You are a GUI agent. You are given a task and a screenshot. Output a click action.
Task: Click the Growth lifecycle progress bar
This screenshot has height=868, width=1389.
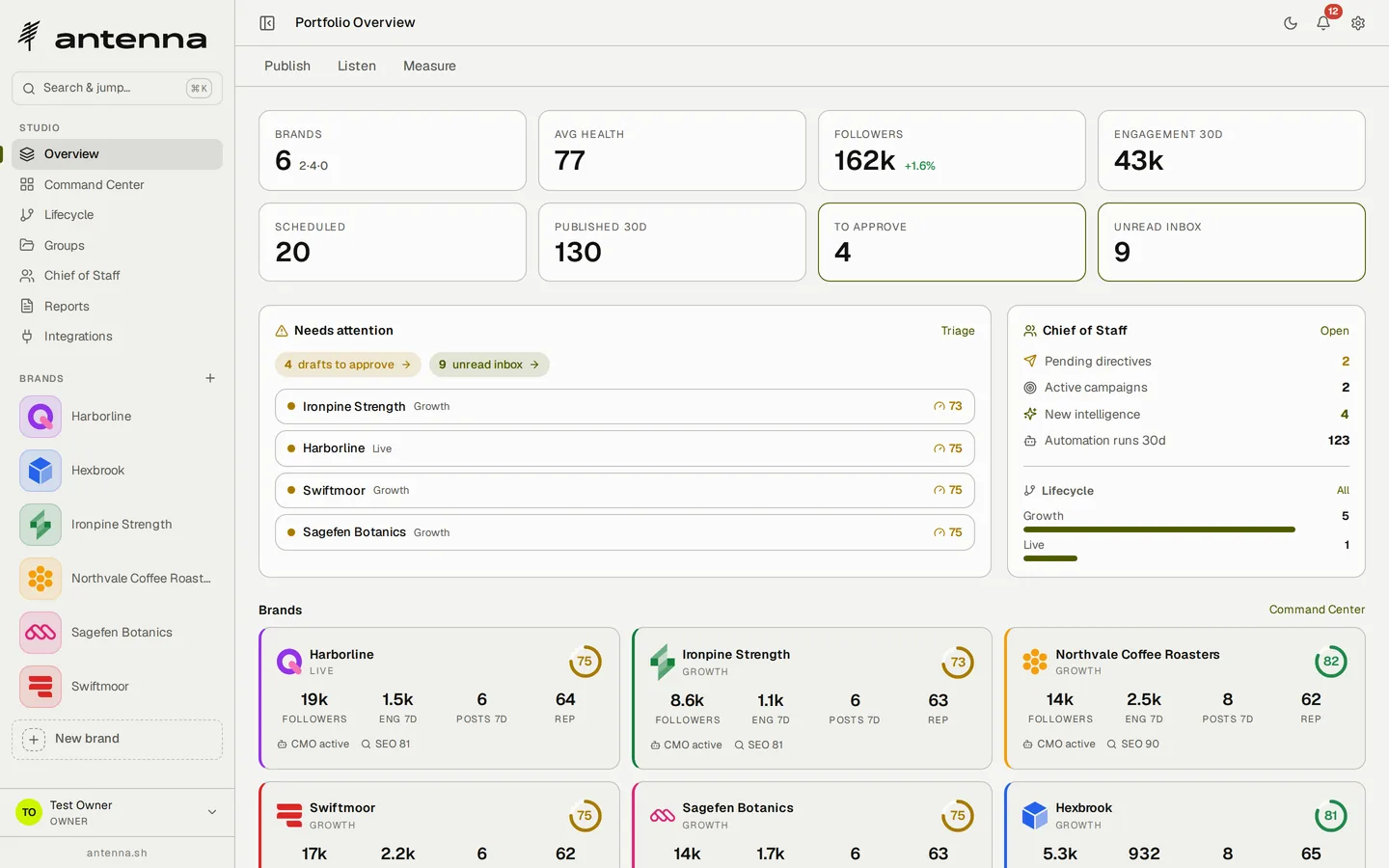pyautogui.click(x=1159, y=529)
